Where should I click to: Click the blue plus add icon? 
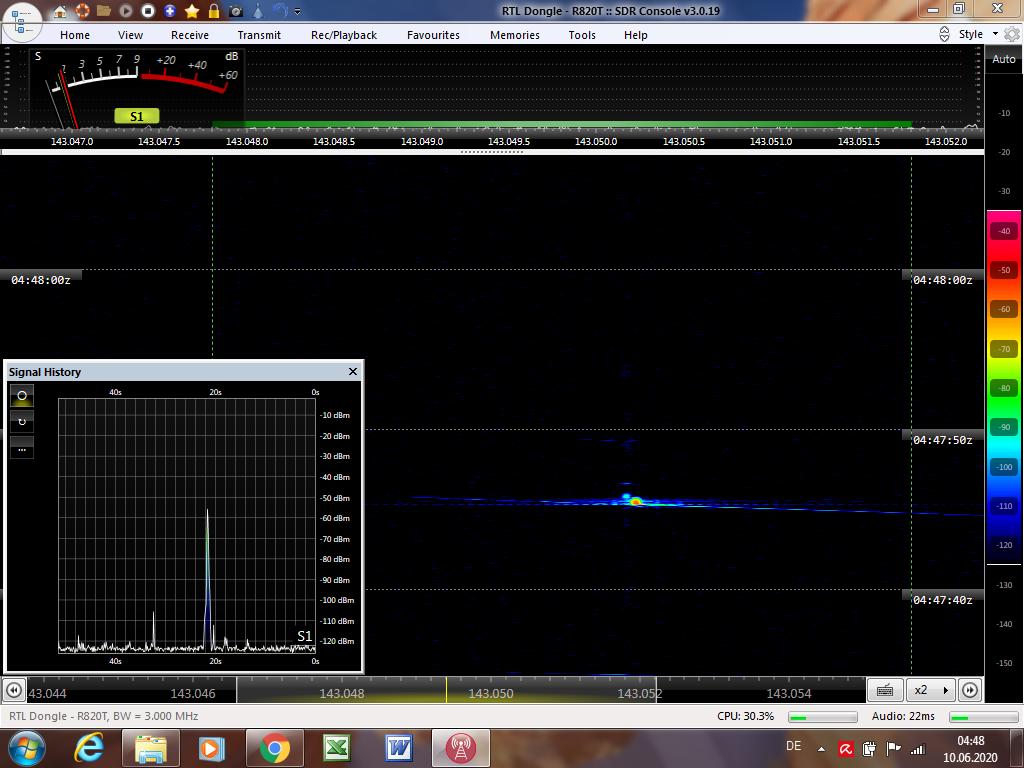click(170, 11)
